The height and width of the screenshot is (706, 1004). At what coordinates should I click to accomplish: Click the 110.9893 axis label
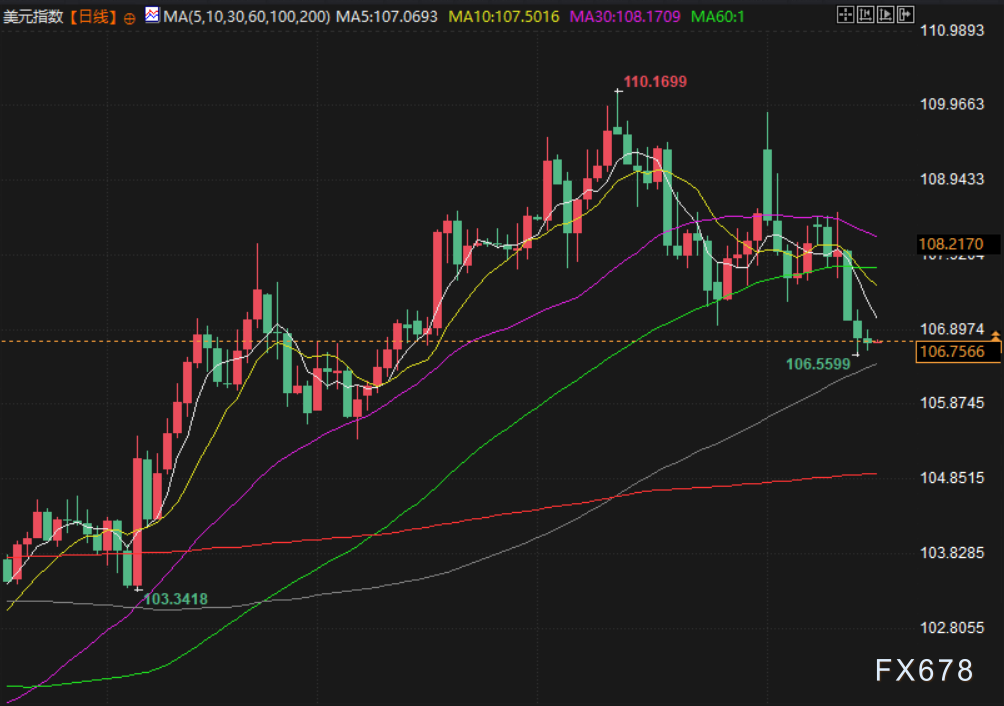coord(951,30)
